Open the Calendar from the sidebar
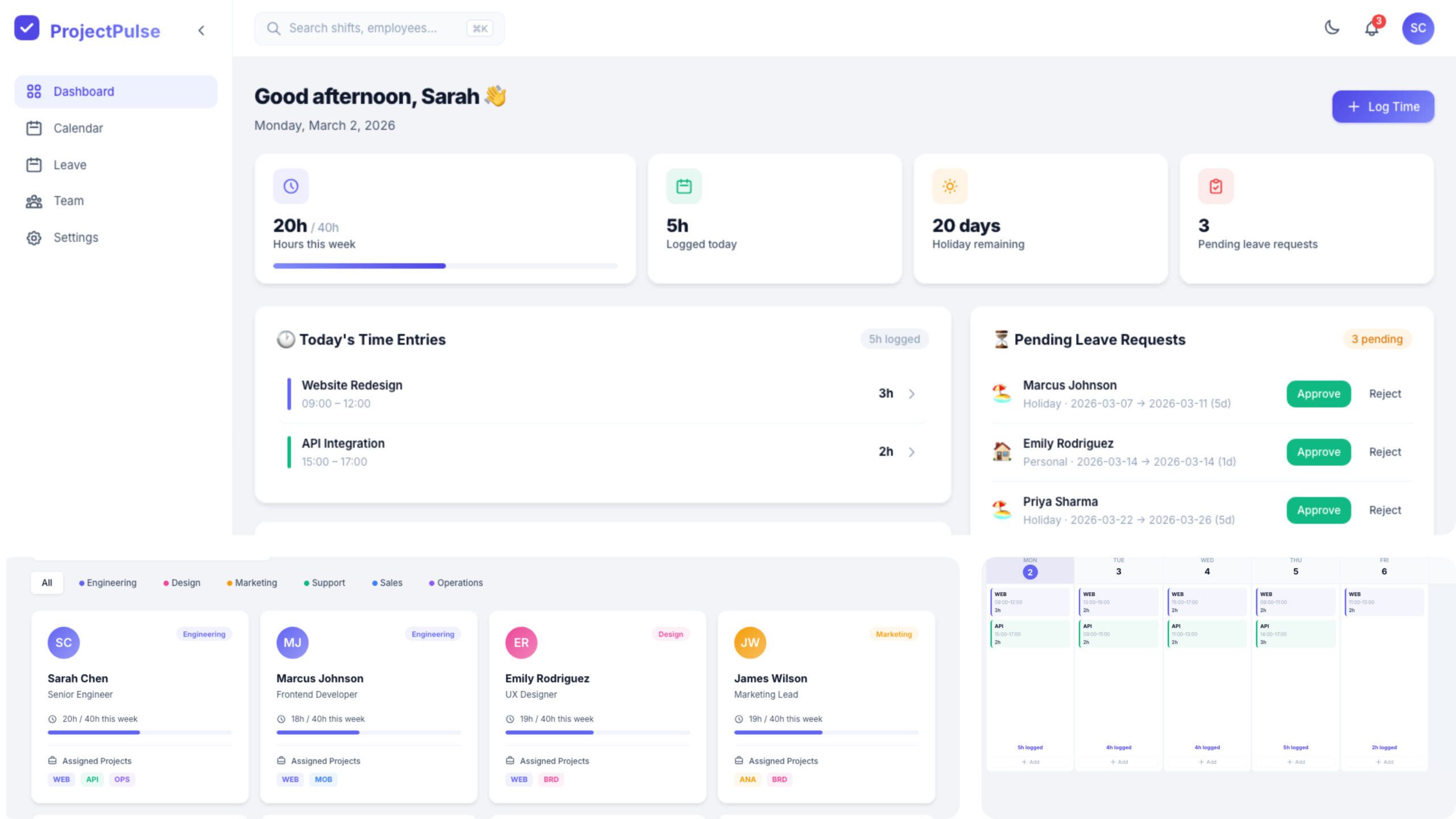 [78, 128]
